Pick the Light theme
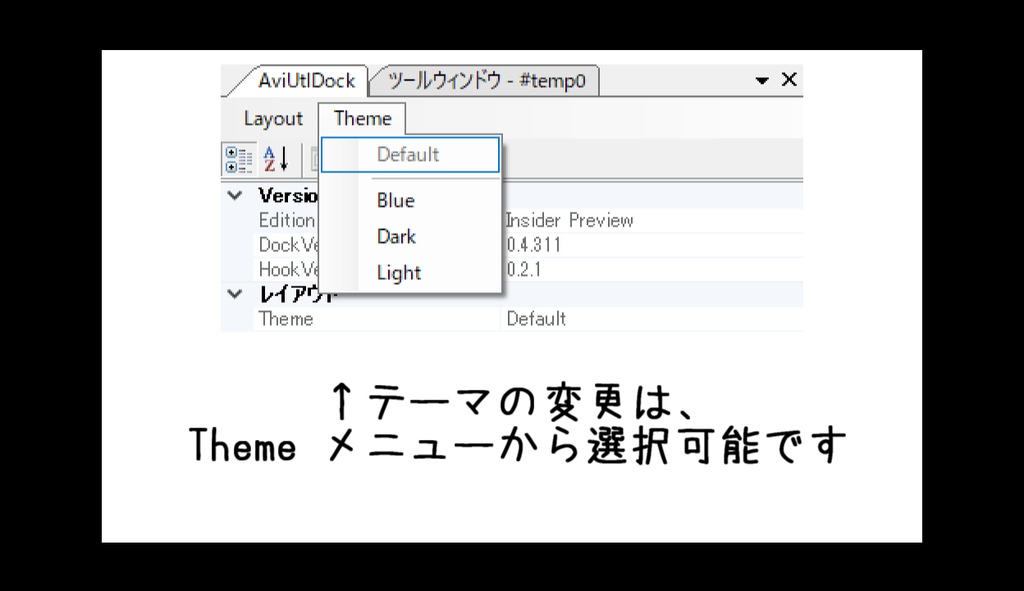The width and height of the screenshot is (1024, 591). [x=398, y=272]
